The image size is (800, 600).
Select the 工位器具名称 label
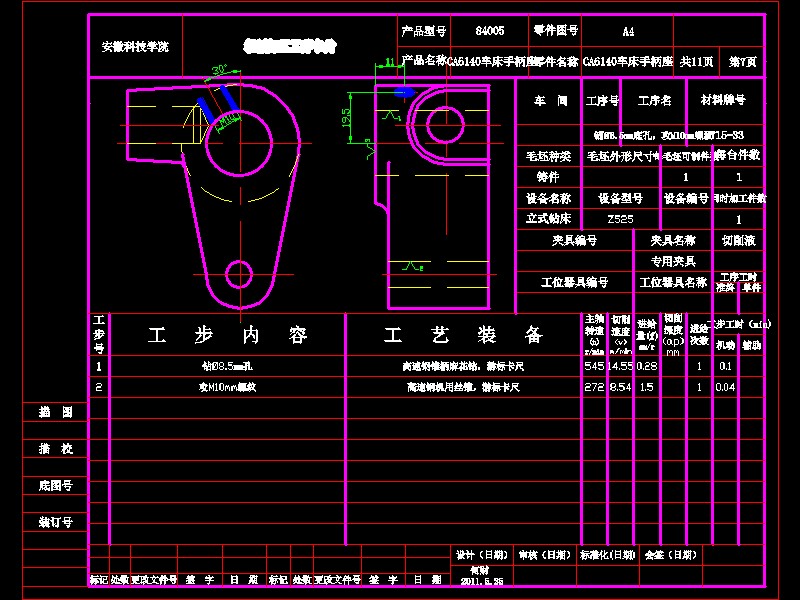coord(673,282)
